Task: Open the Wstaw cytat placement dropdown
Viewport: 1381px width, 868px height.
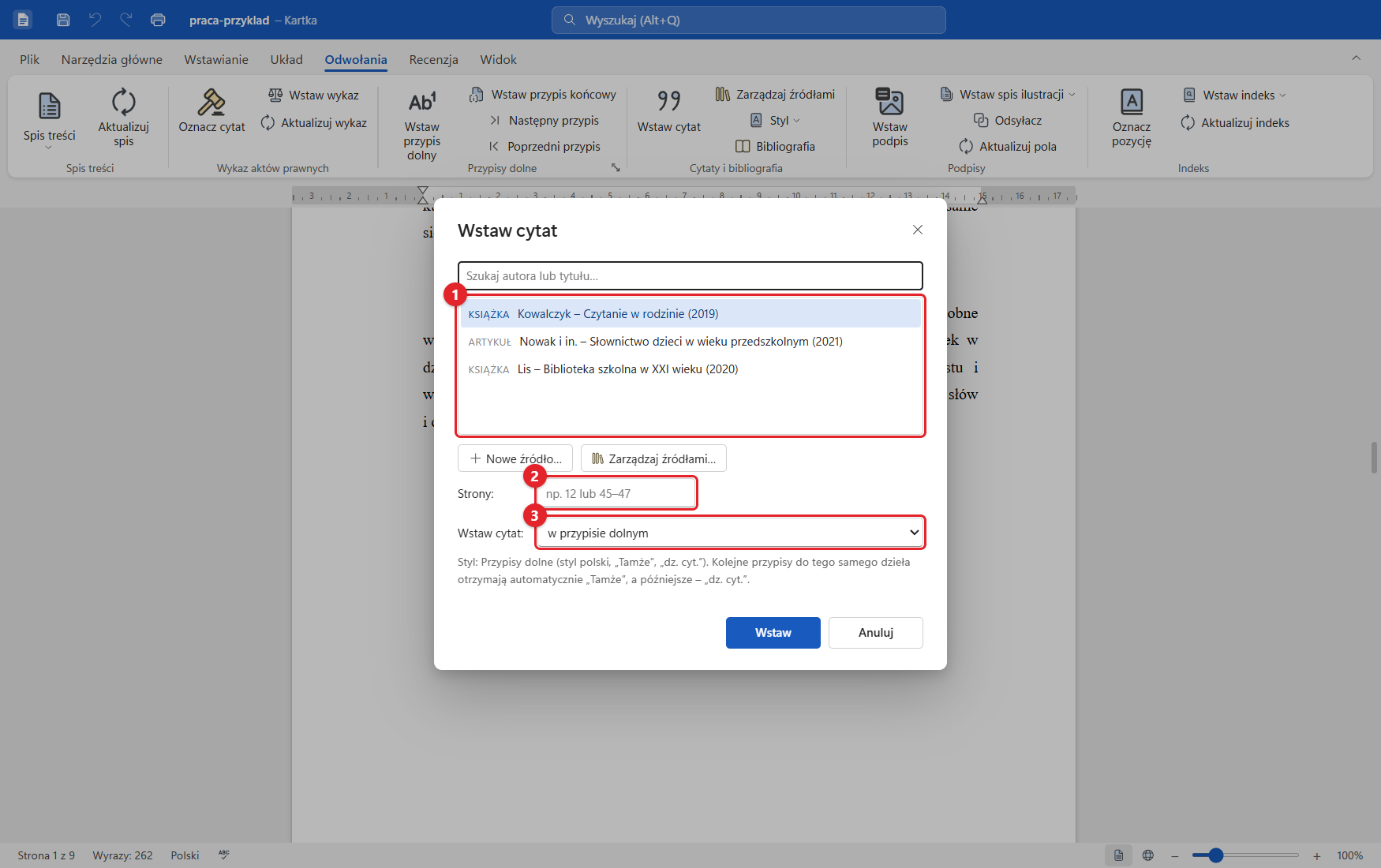Action: point(730,533)
